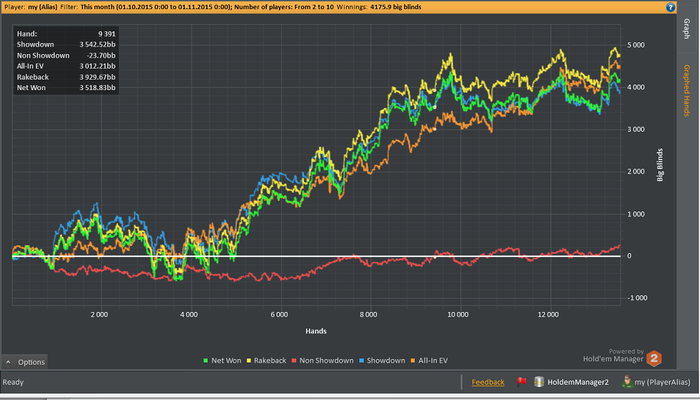Click the 5 000 y-axis label

pos(636,45)
